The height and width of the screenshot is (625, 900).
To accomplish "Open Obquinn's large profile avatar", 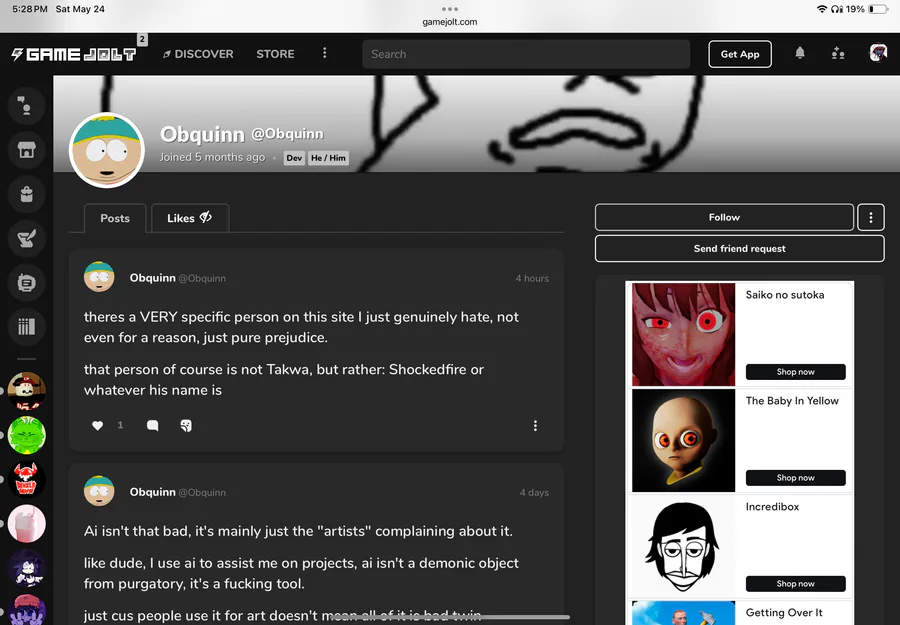I will [107, 150].
